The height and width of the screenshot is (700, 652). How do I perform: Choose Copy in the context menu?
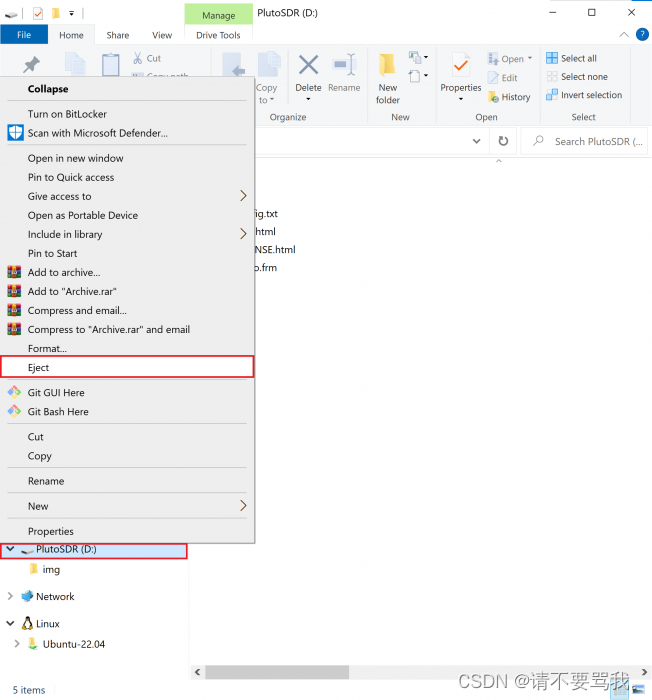[x=128, y=456]
